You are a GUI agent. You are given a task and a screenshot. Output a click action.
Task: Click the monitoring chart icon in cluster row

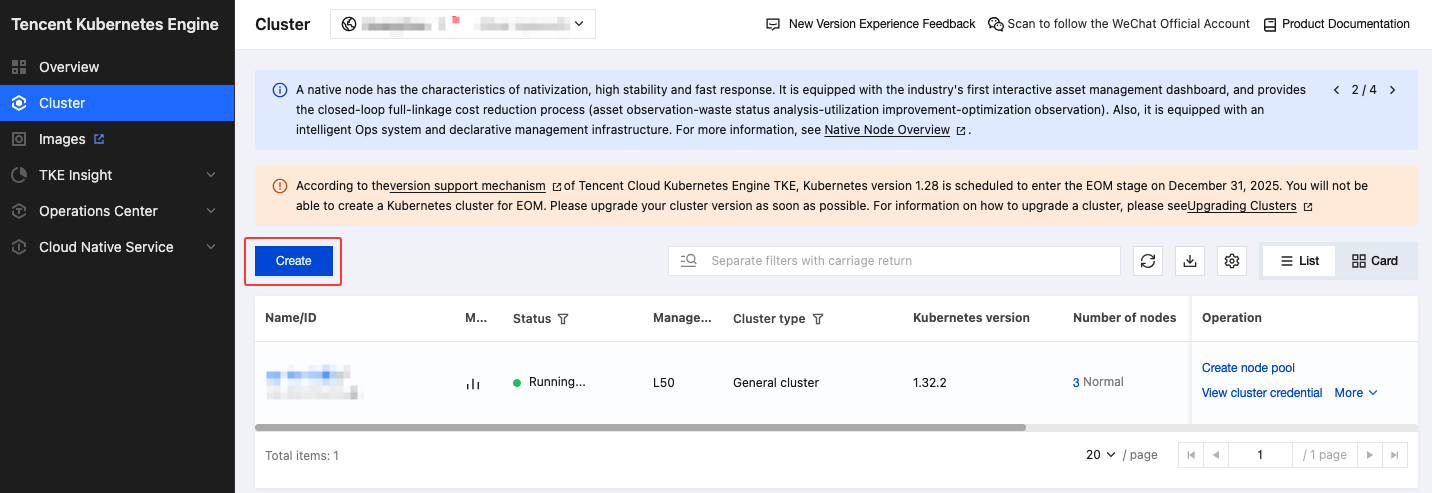pyautogui.click(x=473, y=383)
